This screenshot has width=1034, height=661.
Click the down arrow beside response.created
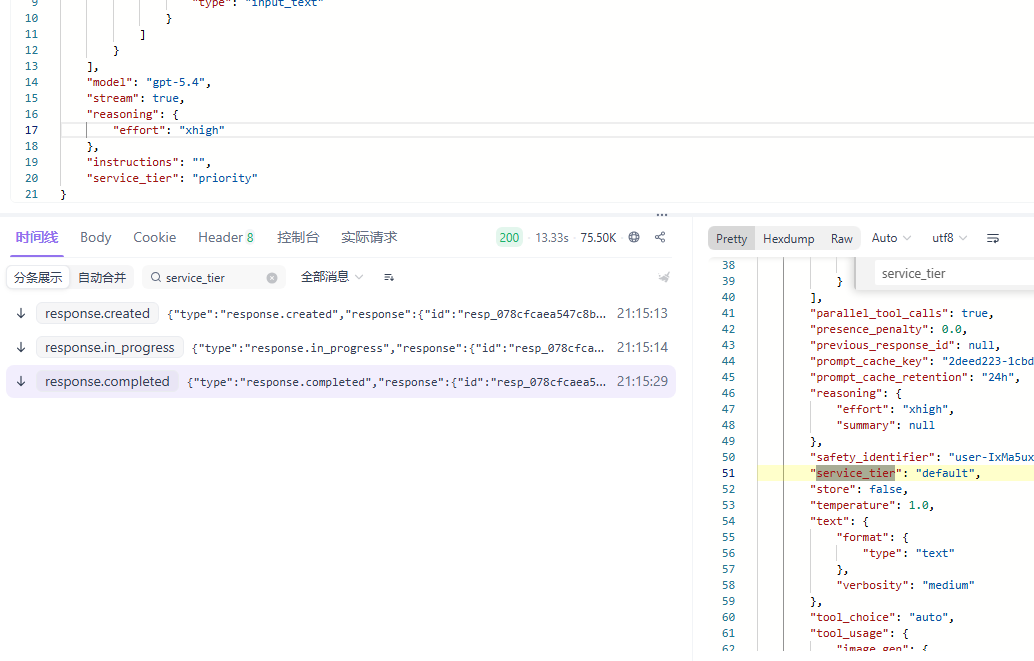pyautogui.click(x=21, y=313)
